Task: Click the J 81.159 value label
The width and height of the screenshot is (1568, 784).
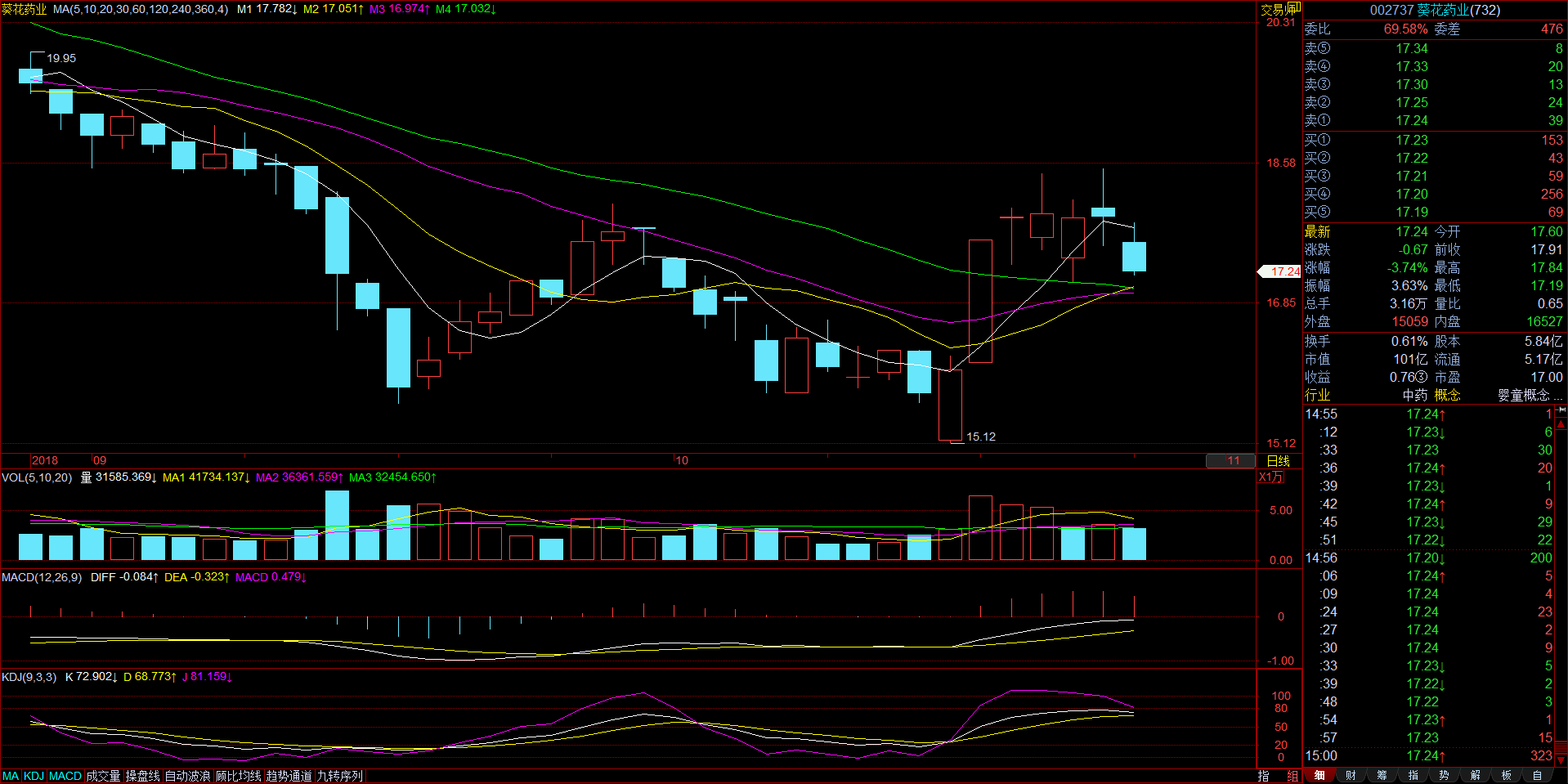Action: (x=208, y=677)
